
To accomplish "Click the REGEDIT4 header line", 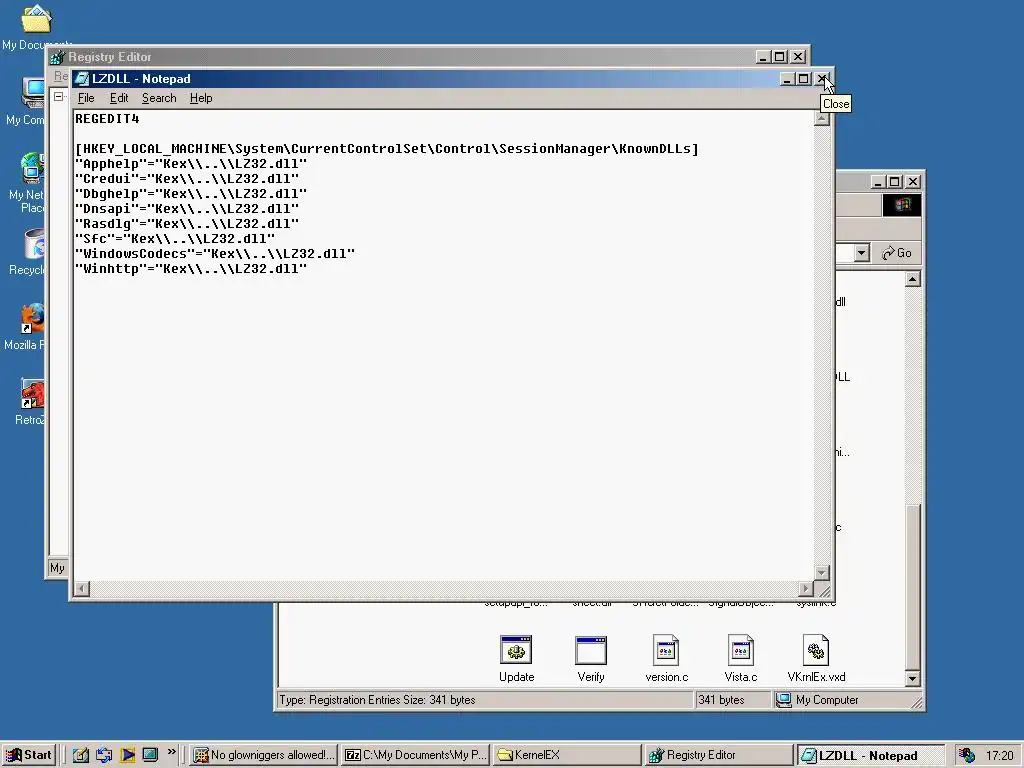I will pyautogui.click(x=107, y=119).
